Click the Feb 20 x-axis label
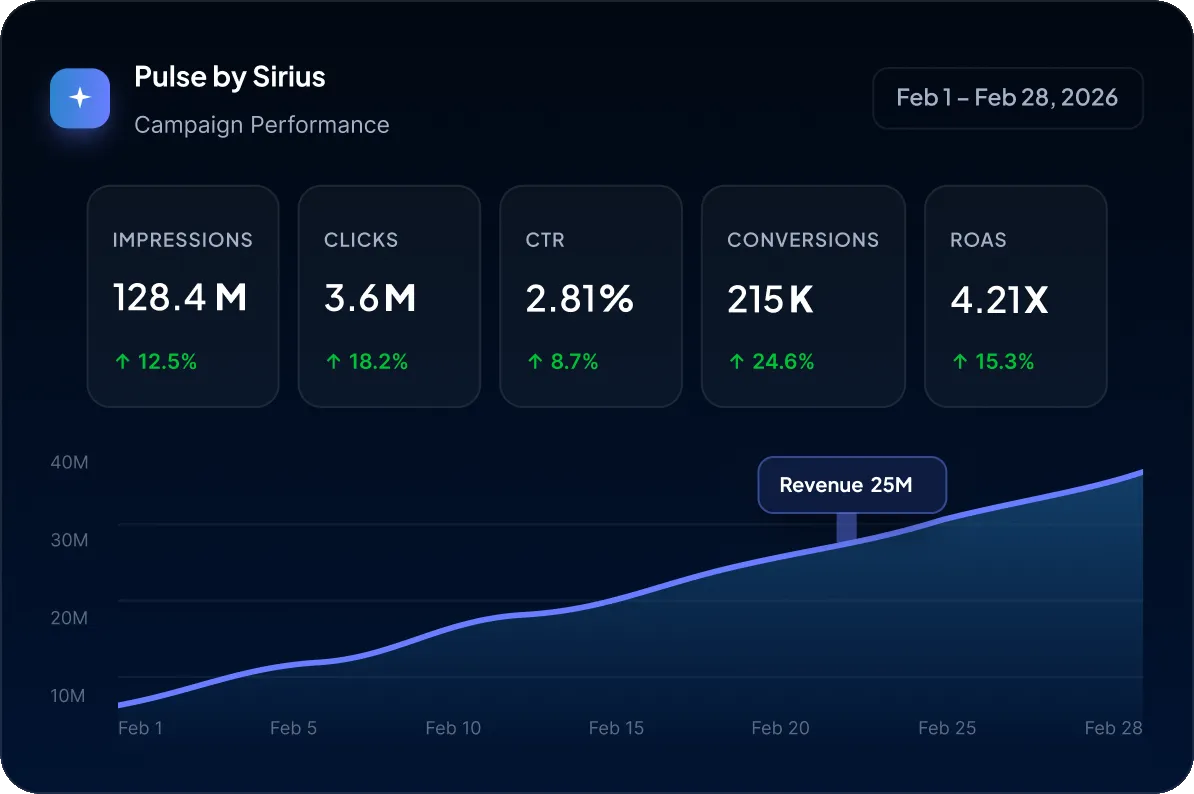The width and height of the screenshot is (1194, 794). tap(781, 729)
